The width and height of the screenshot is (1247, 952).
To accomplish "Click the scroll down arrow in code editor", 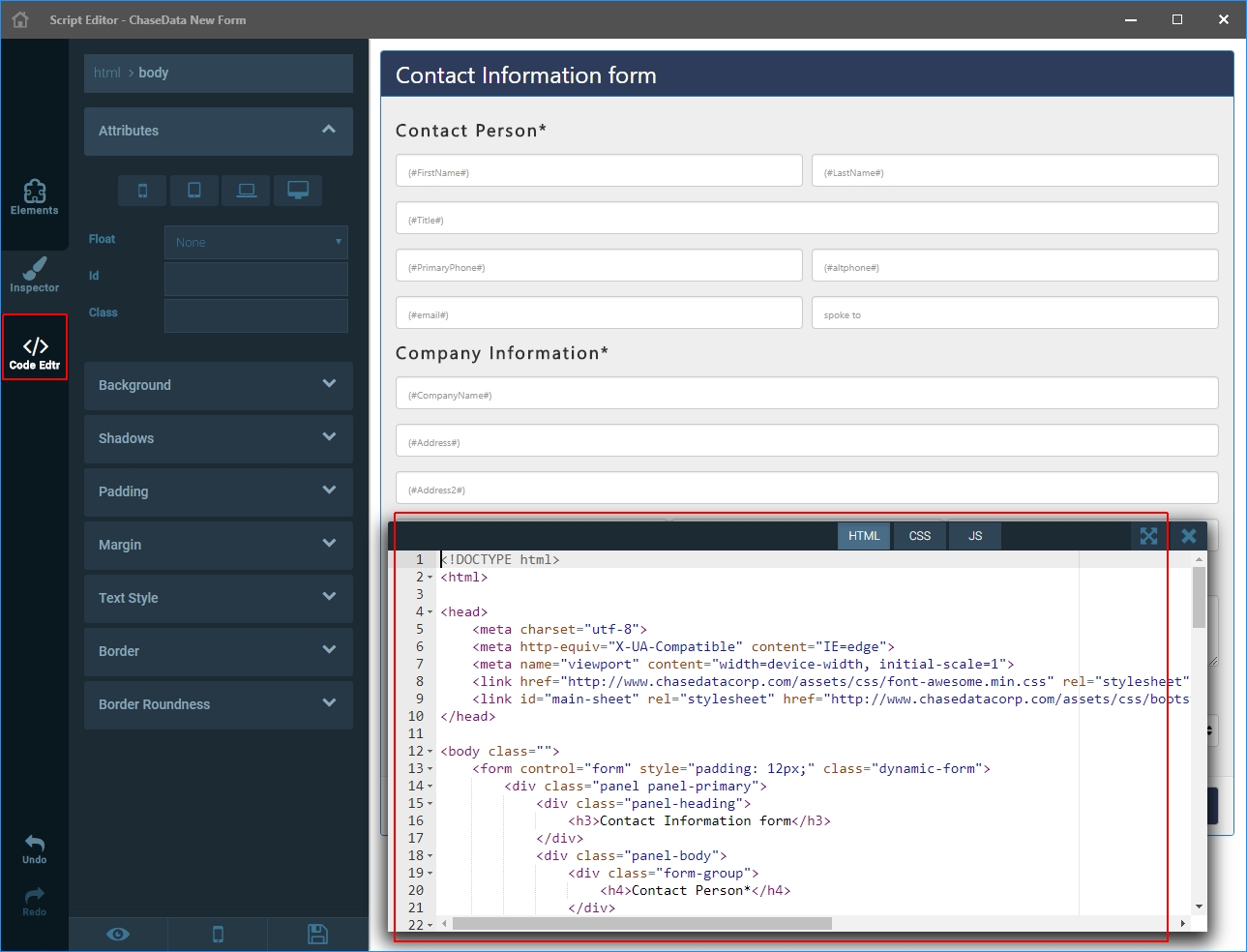I will coord(1199,907).
